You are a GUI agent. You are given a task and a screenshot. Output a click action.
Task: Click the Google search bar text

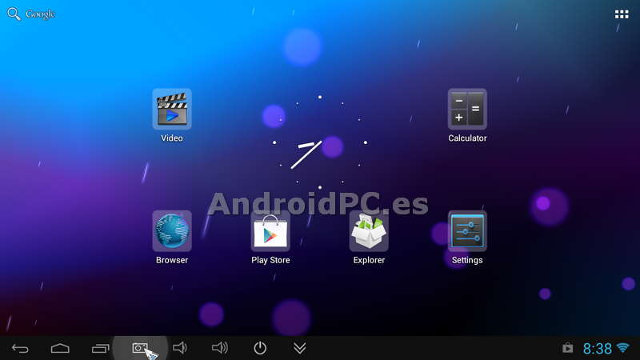(40, 14)
